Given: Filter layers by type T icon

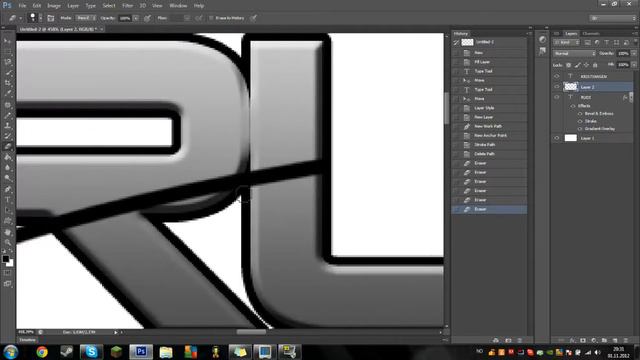Looking at the screenshot, I should [607, 42].
